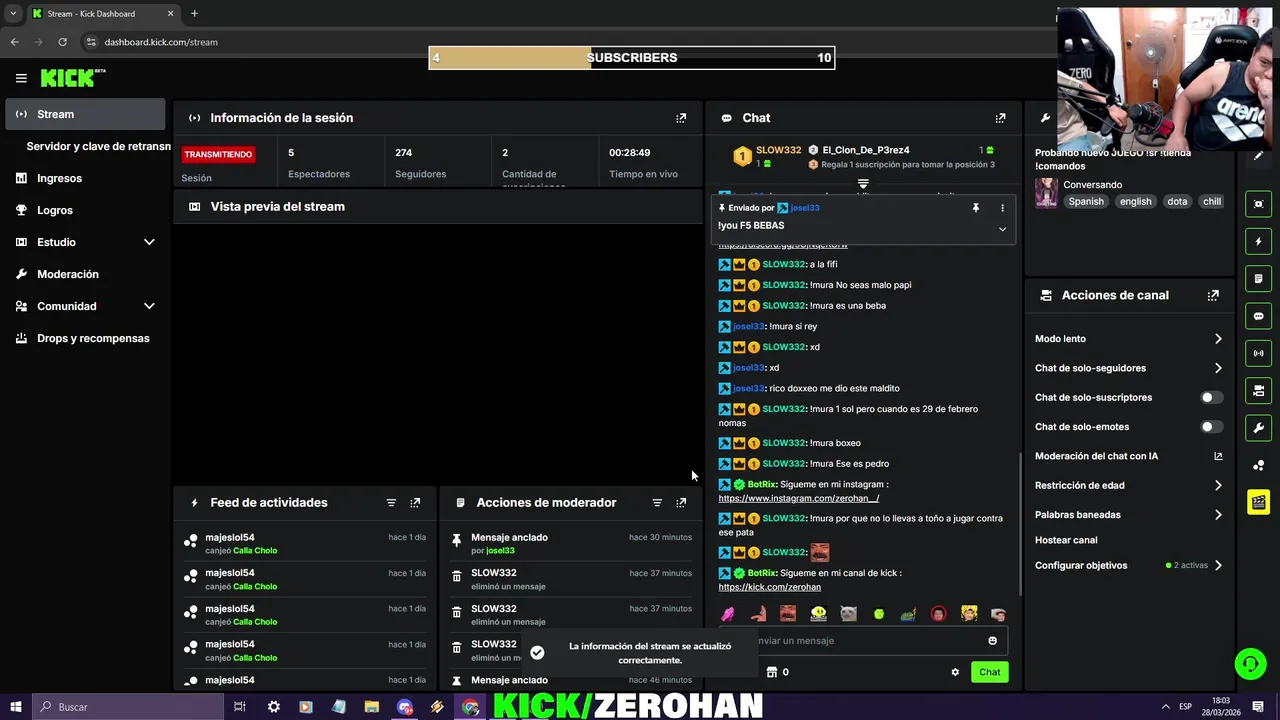The height and width of the screenshot is (720, 1280).
Task: Click the dota tag chip
Action: click(x=1177, y=202)
